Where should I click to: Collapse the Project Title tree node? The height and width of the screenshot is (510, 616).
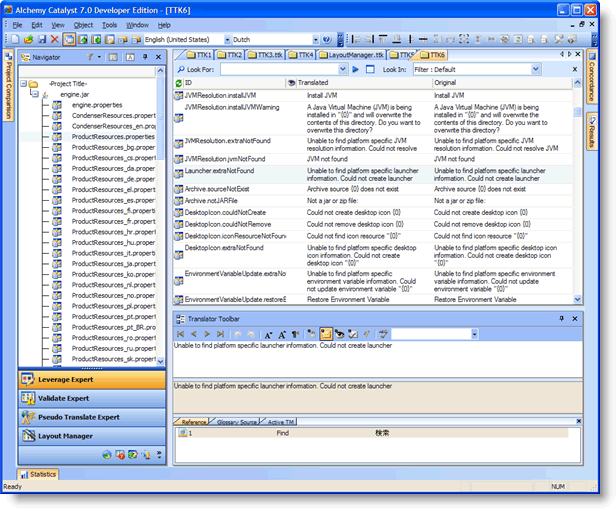[24, 84]
